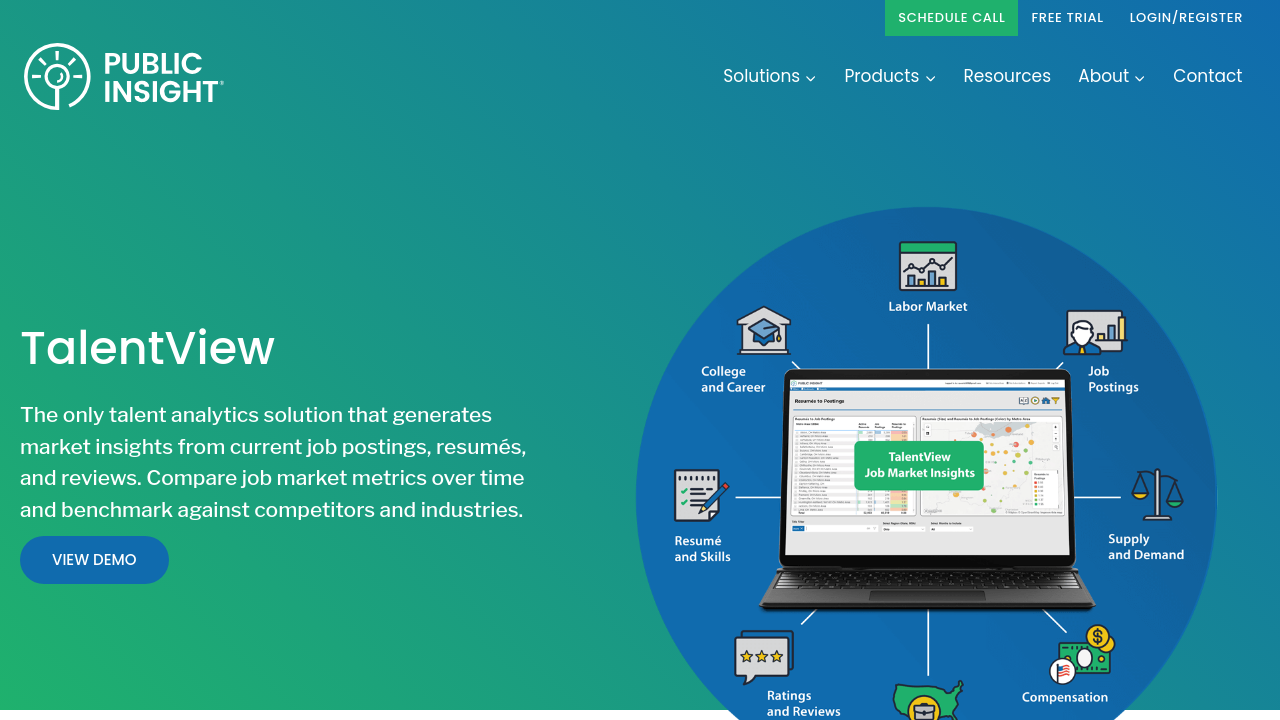Click the Labor Market chart icon
Screen dimensions: 1280x720
[x=928, y=266]
